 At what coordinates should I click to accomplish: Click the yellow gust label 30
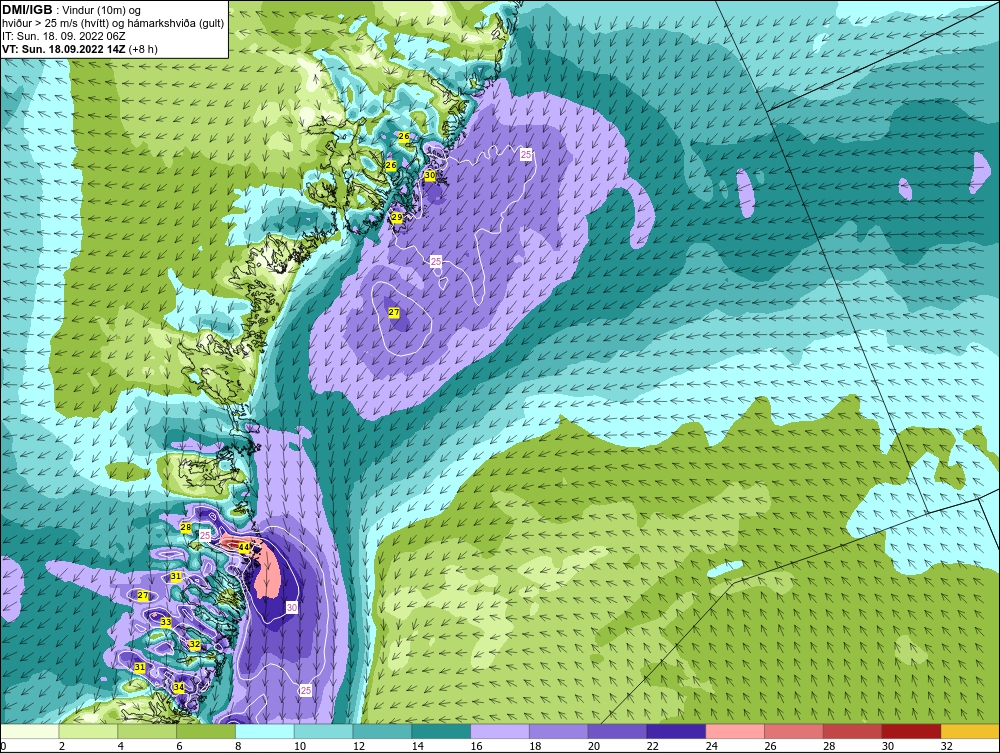pos(430,175)
